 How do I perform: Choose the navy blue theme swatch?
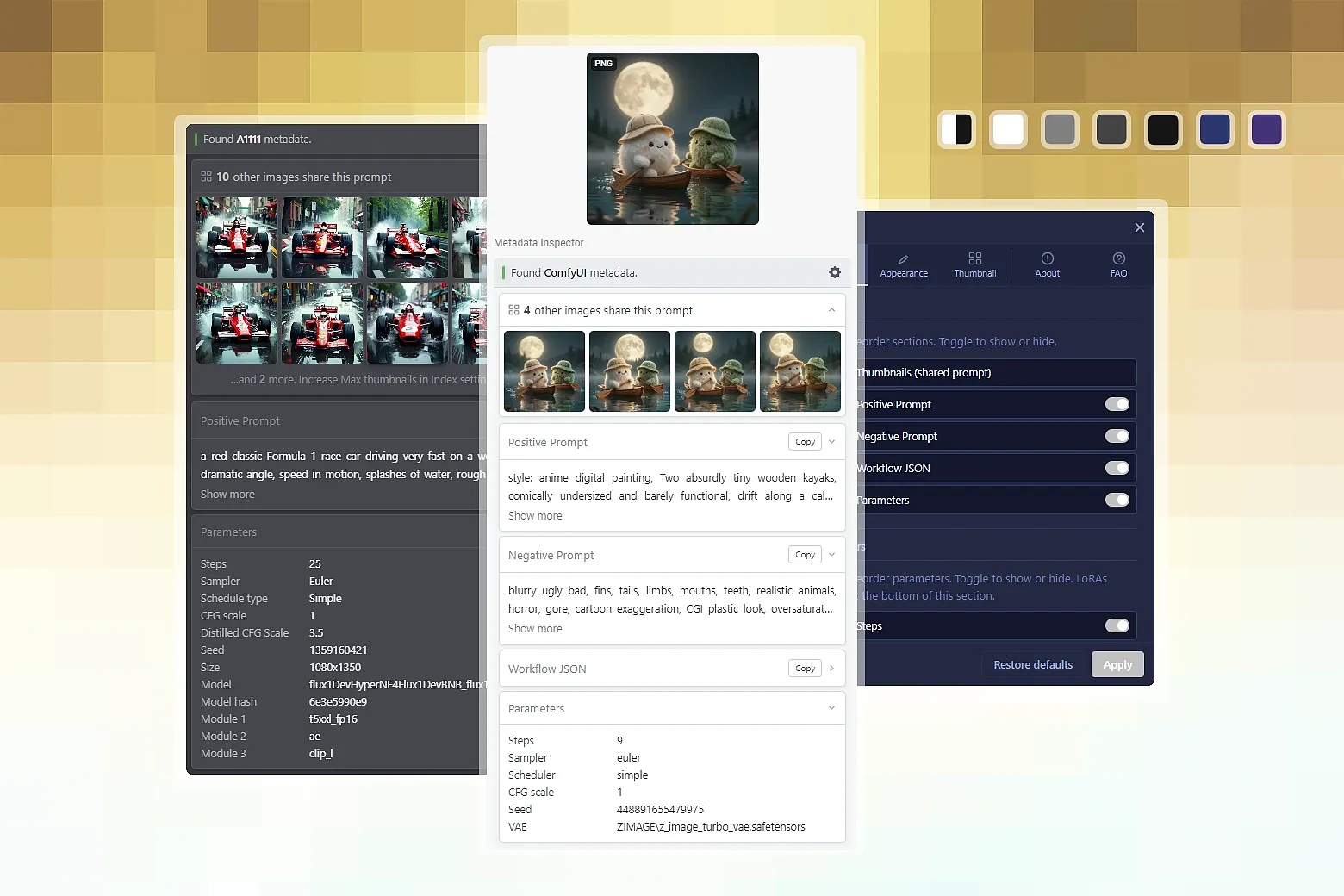coord(1214,130)
